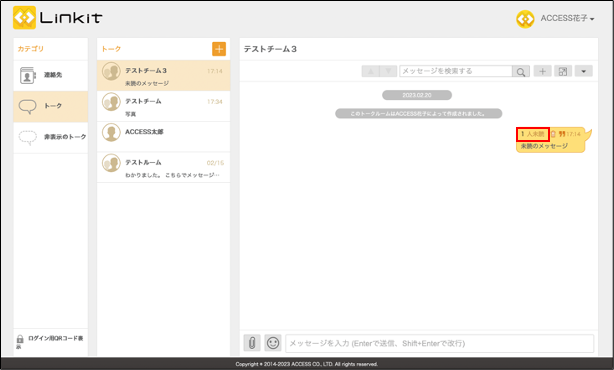Jump to previous search result up arrow

click(370, 71)
